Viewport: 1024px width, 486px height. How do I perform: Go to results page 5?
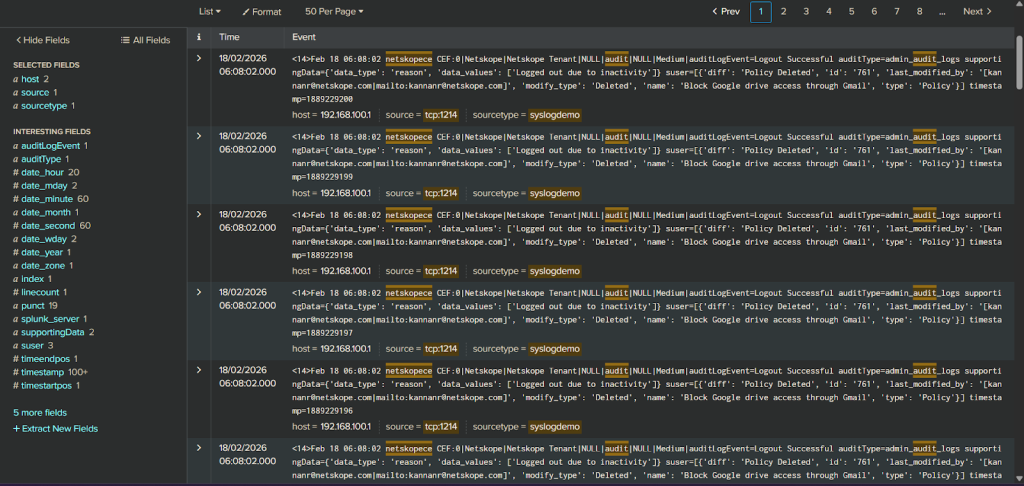coord(852,11)
